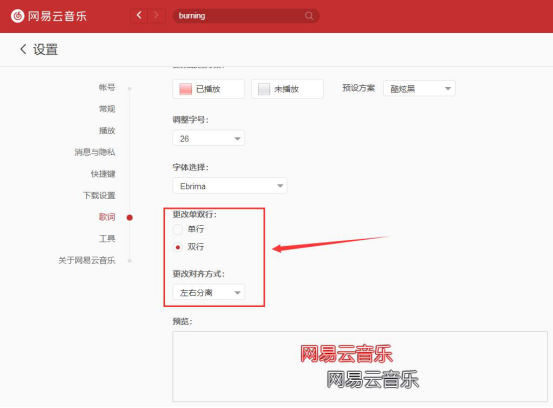The width and height of the screenshot is (553, 408).
Task: Click the 调整字号 label
Action: click(190, 120)
